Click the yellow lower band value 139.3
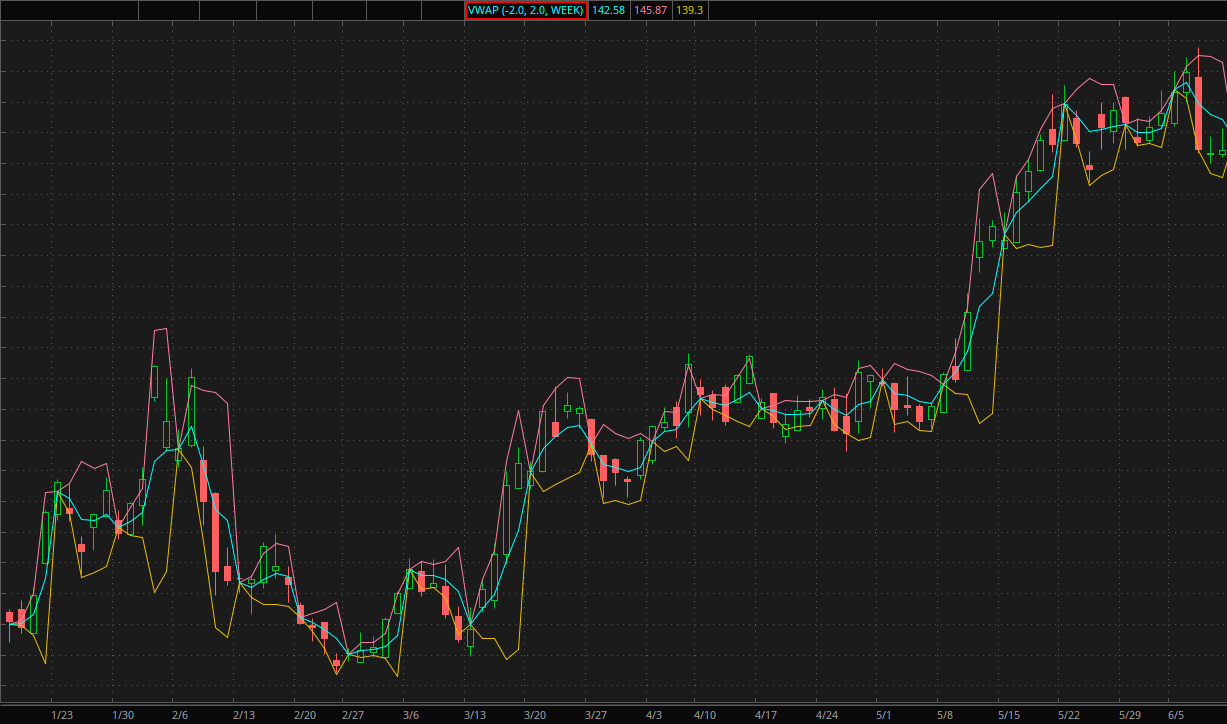This screenshot has height=724, width=1227. [690, 10]
